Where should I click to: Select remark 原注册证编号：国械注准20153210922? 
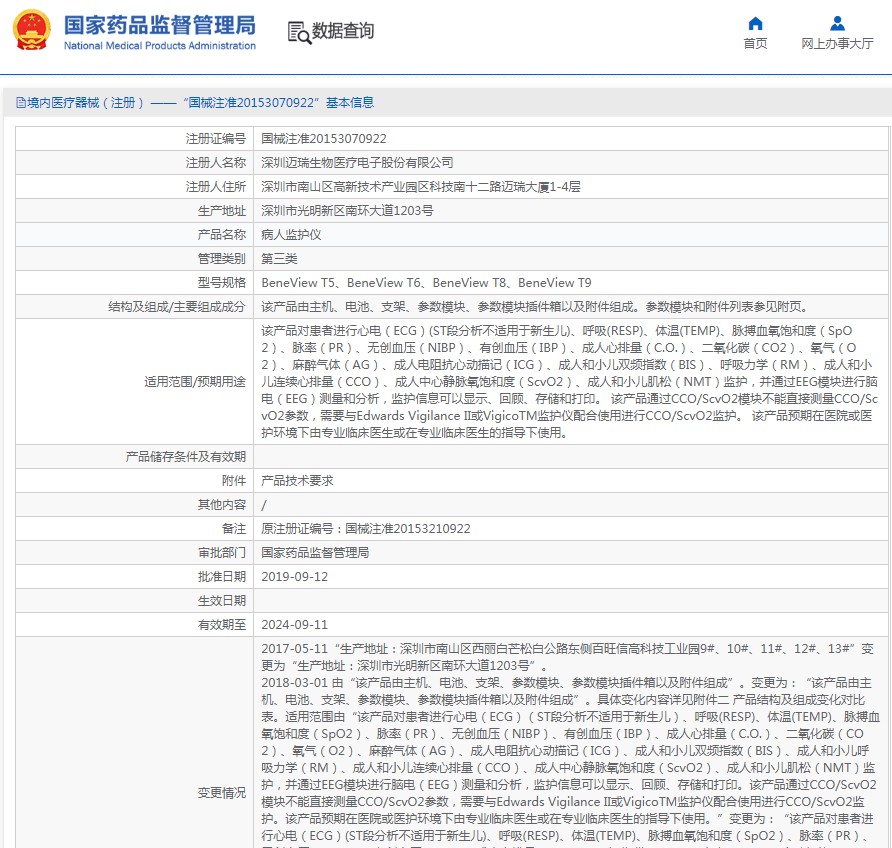366,528
